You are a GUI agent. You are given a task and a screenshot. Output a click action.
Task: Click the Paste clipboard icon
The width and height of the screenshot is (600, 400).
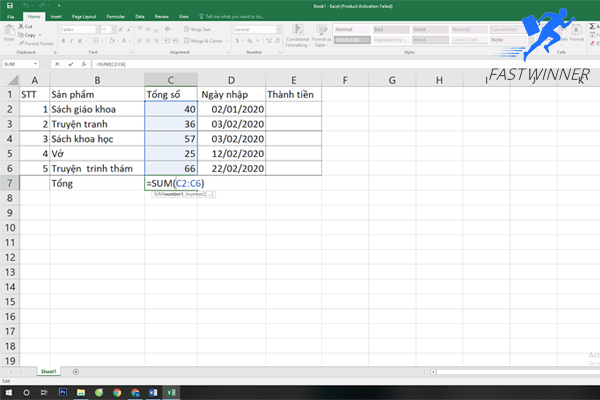[9, 31]
